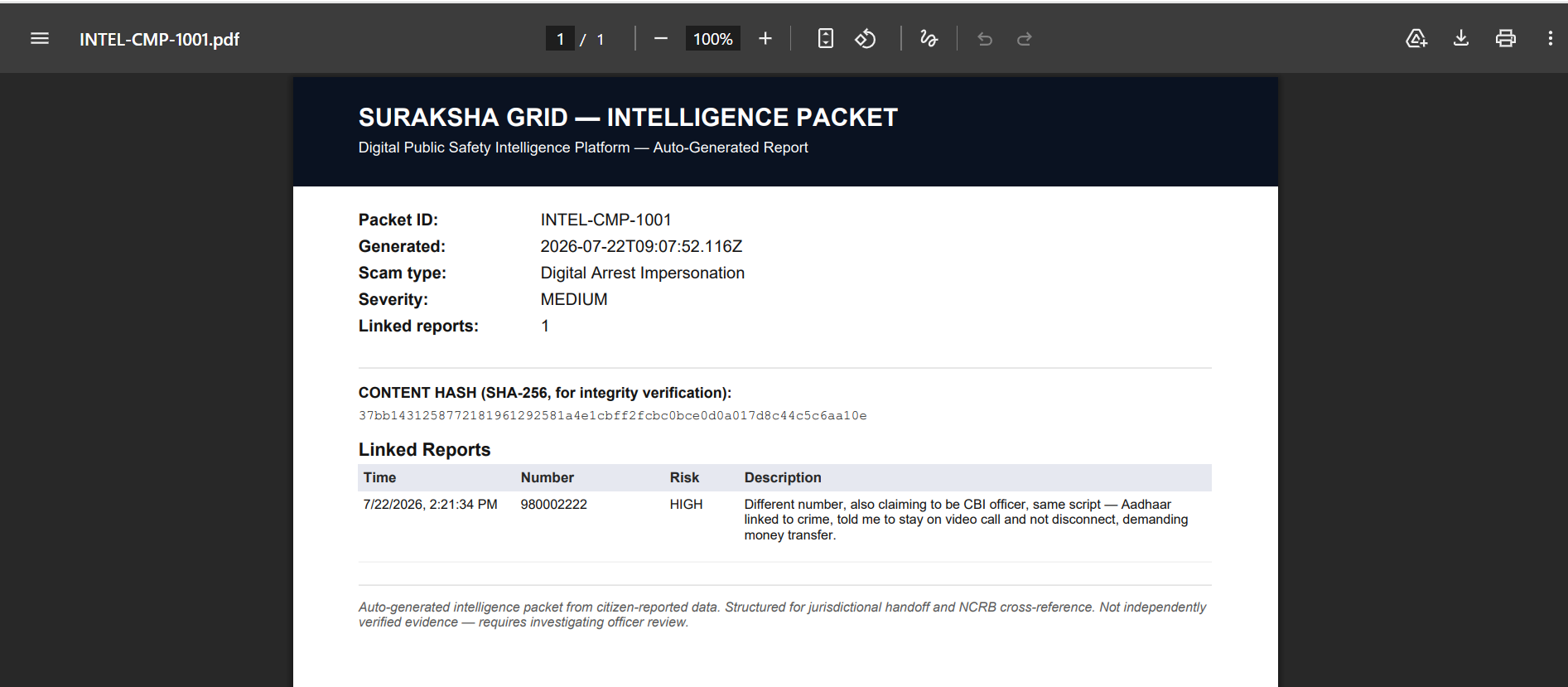Viewport: 1568px width, 687px height.
Task: Click the Digital Arrest Impersonation value
Action: 643,273
